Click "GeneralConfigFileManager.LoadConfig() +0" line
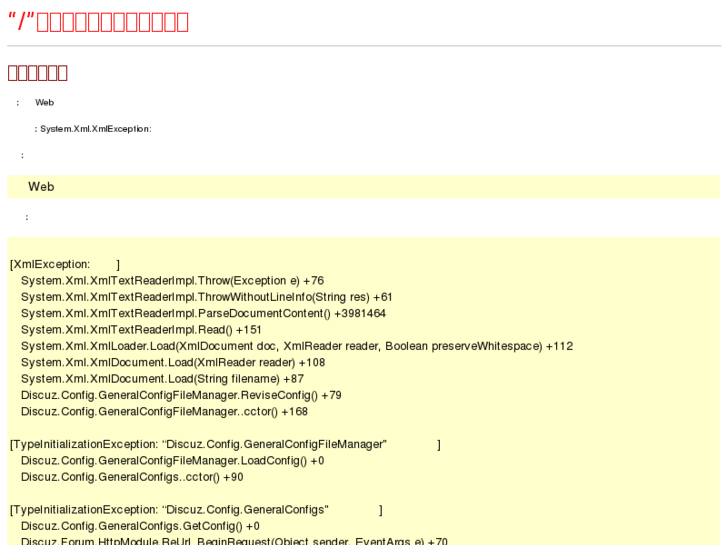Screen dimensions: 727x545 pyautogui.click(x=172, y=461)
